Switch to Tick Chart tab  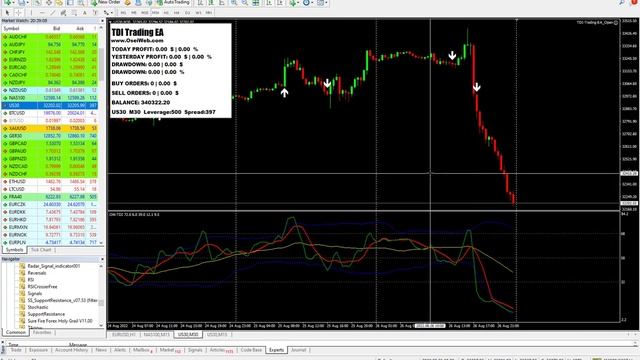(x=42, y=250)
